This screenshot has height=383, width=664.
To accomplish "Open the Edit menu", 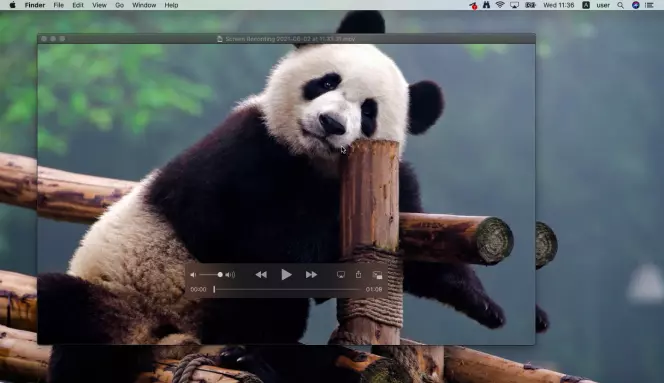I will pyautogui.click(x=77, y=5).
